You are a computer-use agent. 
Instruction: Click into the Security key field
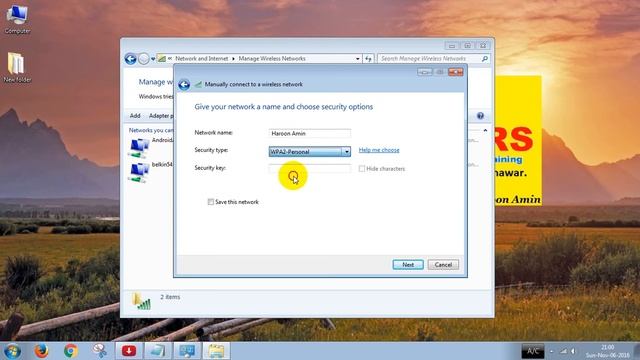pos(310,169)
